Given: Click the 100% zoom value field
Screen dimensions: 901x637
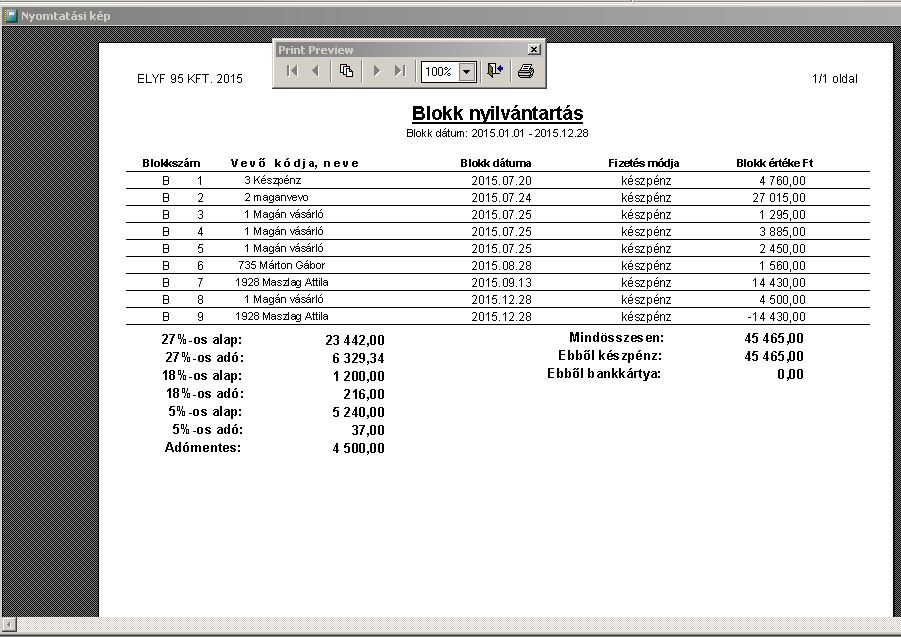Looking at the screenshot, I should point(440,72).
